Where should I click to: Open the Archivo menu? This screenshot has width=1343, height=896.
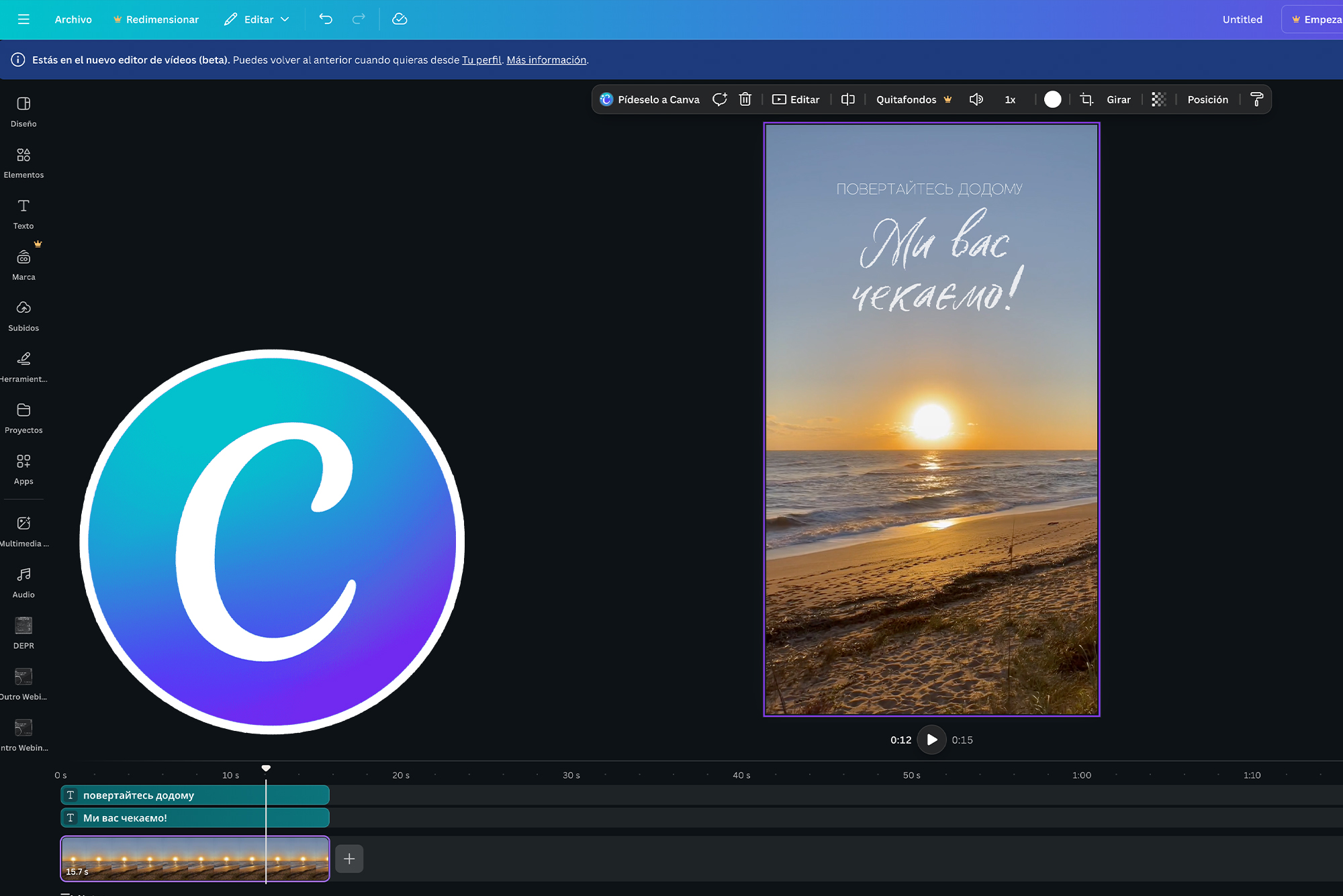[x=73, y=19]
